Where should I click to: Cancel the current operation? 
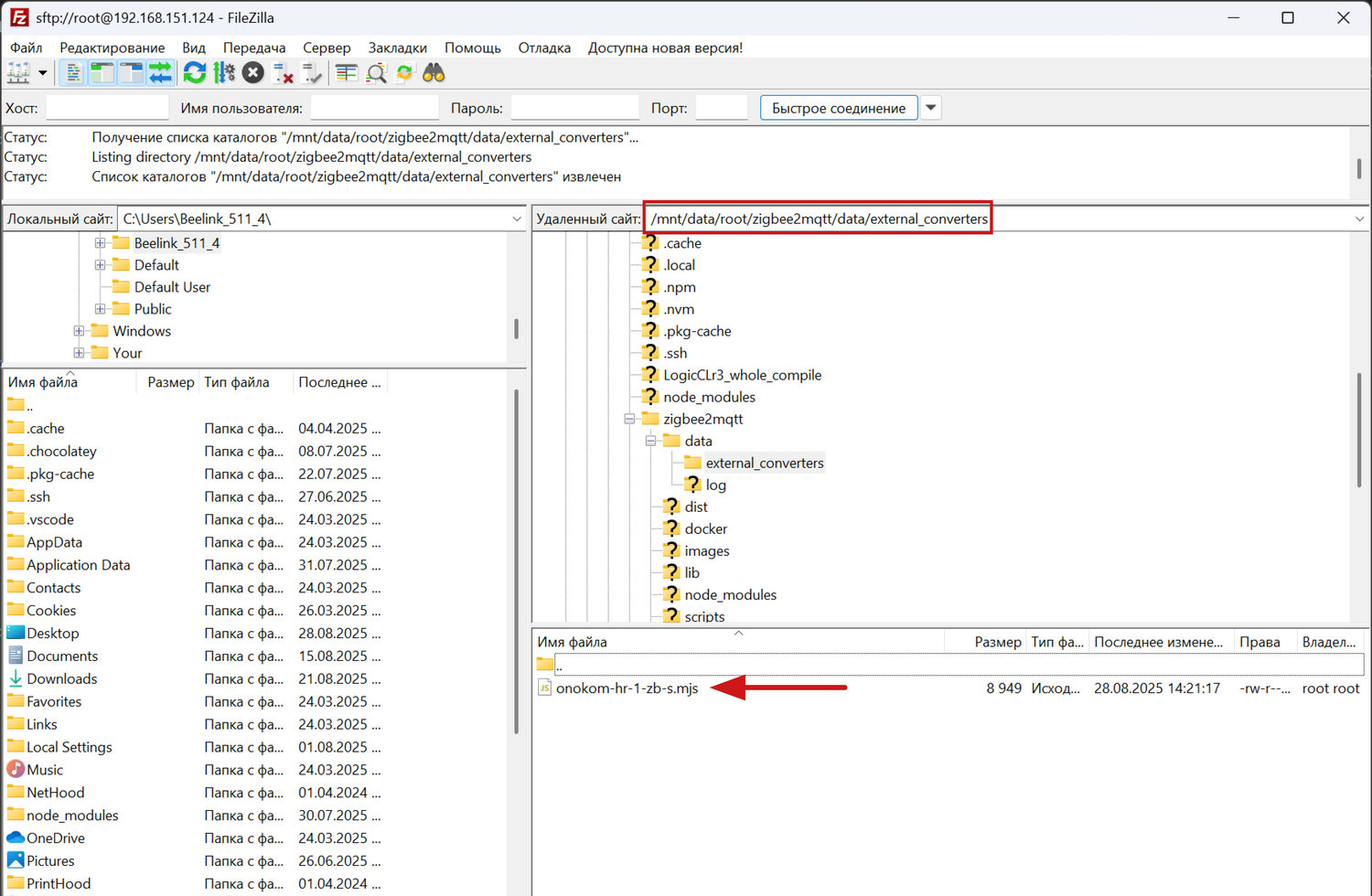click(x=253, y=73)
